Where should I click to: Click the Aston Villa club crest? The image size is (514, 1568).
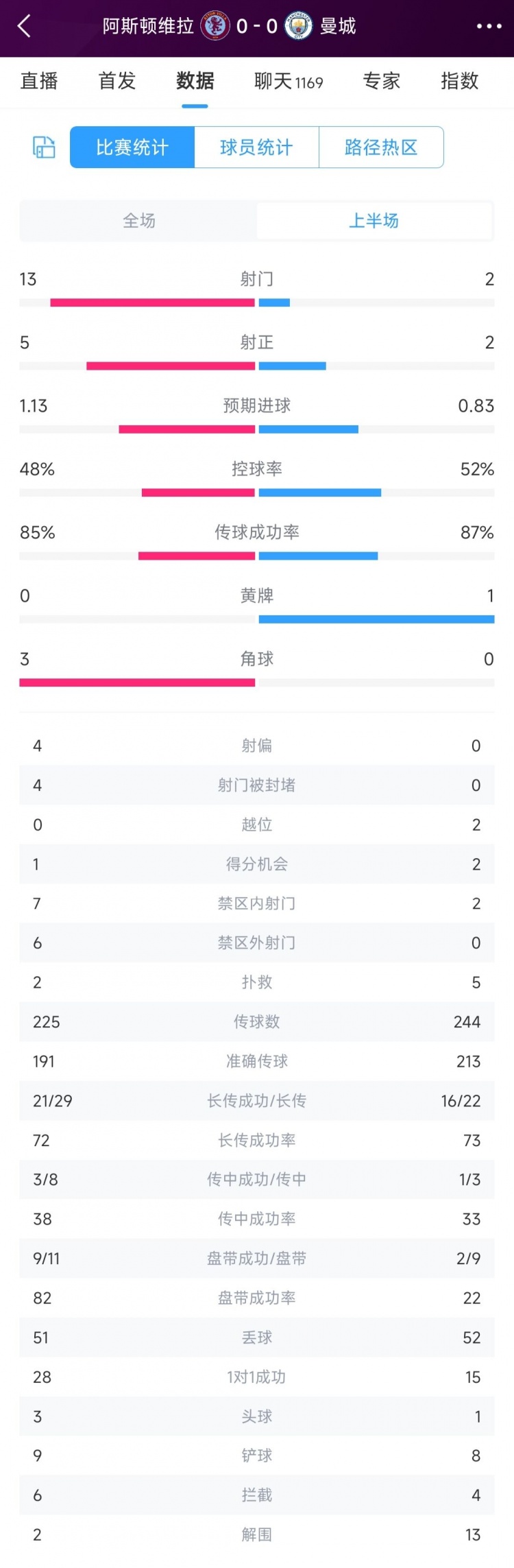(216, 26)
